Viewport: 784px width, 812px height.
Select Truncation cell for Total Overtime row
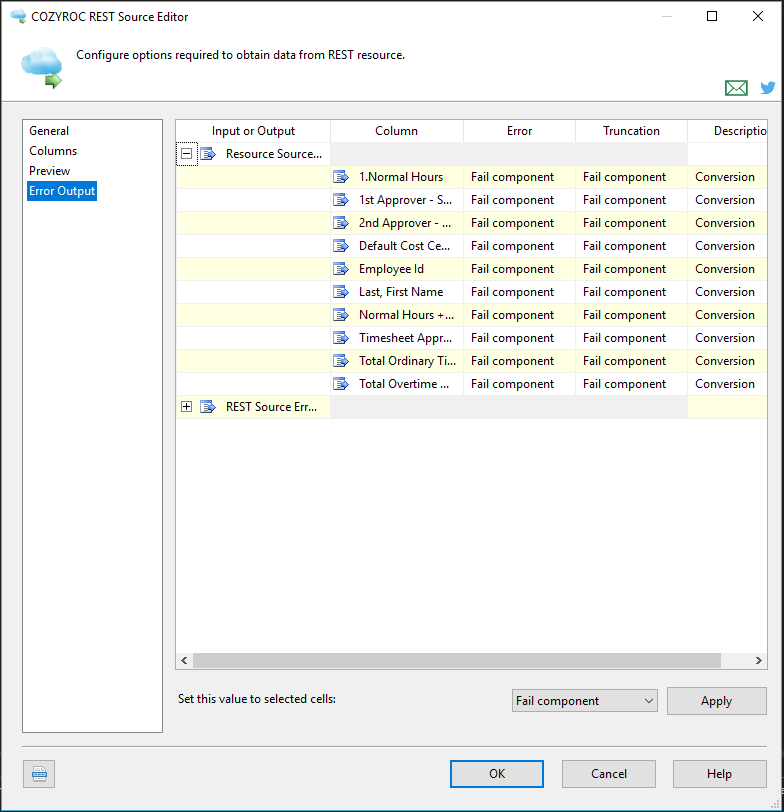(631, 384)
